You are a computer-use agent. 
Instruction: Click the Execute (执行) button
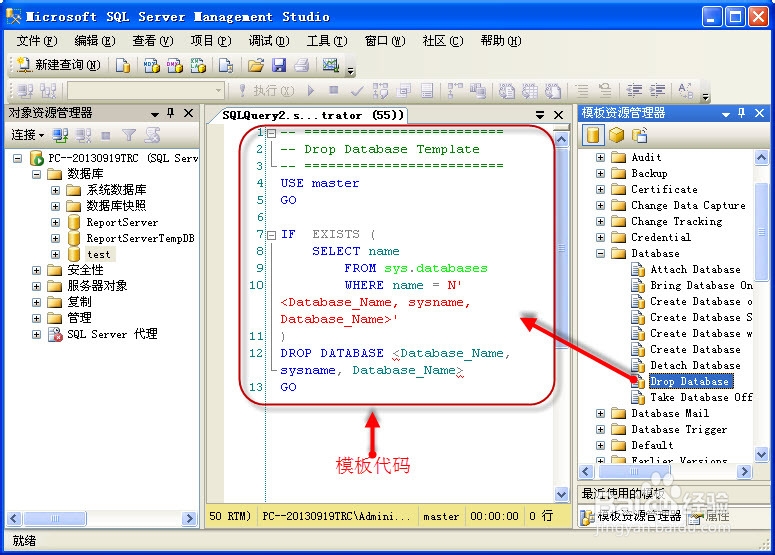coord(266,90)
